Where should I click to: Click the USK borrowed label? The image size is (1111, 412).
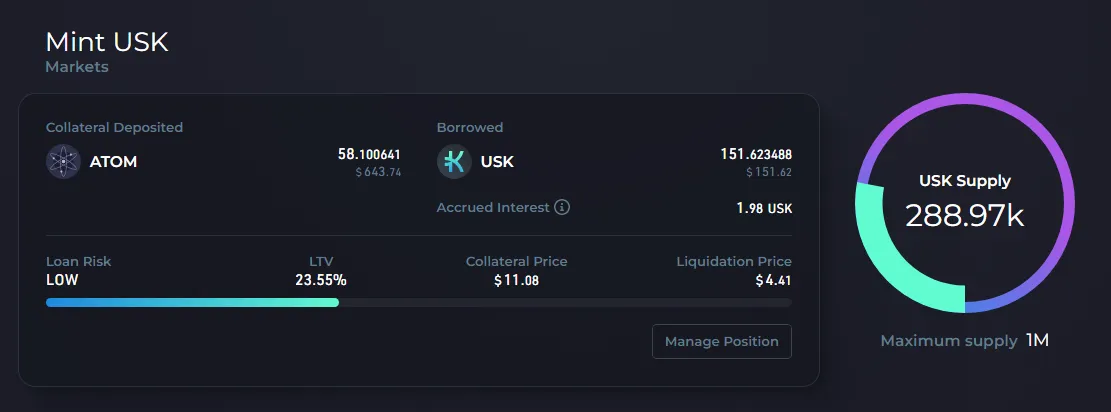pyautogui.click(x=497, y=162)
